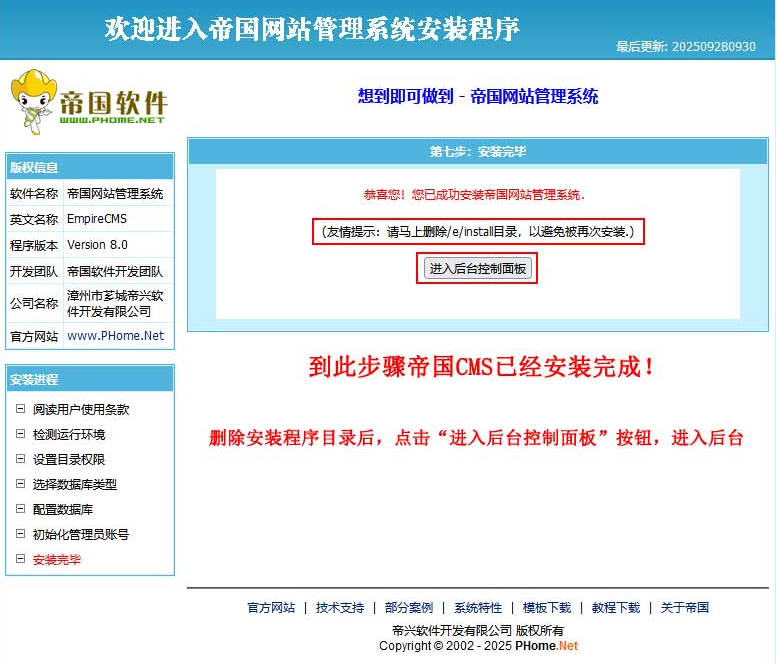
Task: Select the 选择数据库类型 step text
Action: [75, 484]
